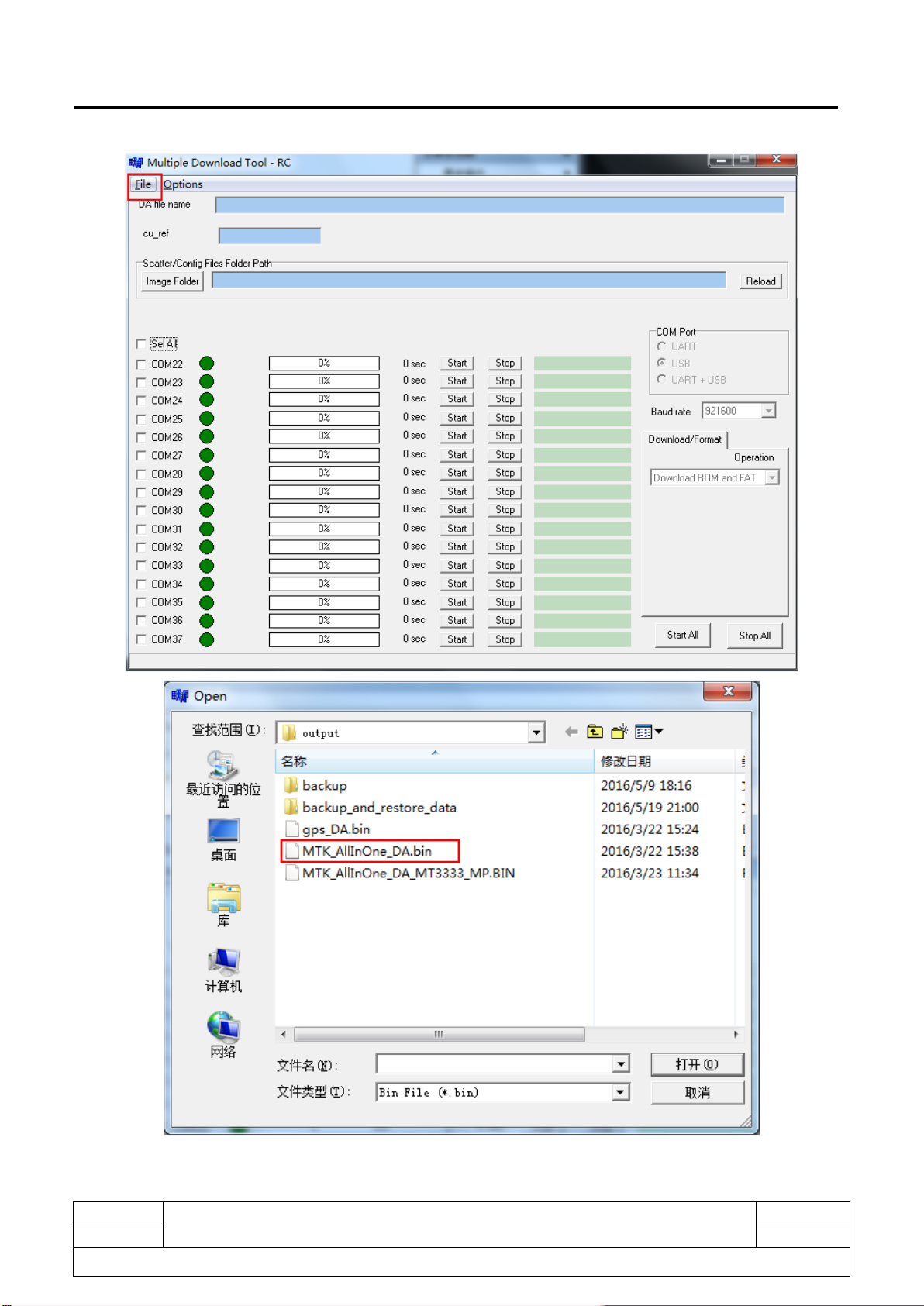Image resolution: width=924 pixels, height=1306 pixels.
Task: Click the green status indicator for COM35
Action: [206, 602]
